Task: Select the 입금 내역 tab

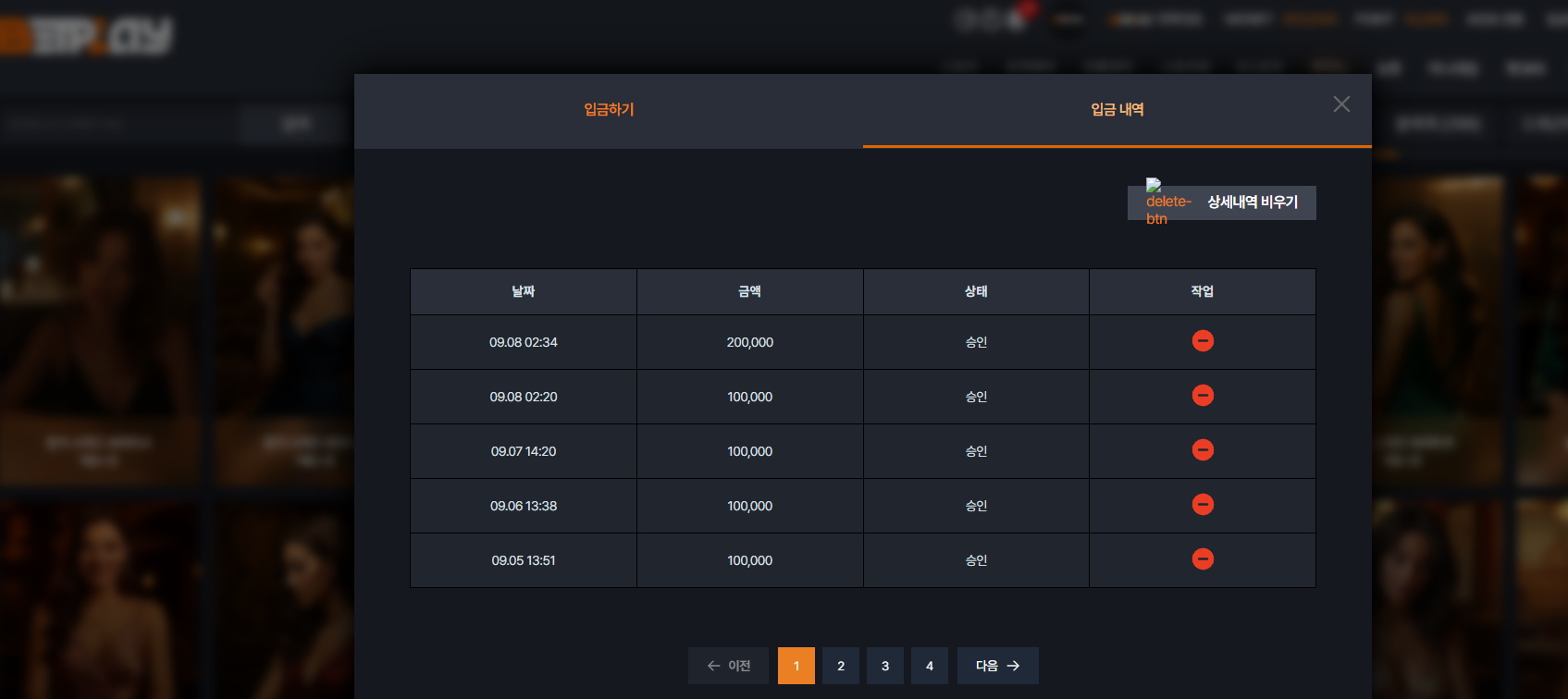Action: 1117,110
